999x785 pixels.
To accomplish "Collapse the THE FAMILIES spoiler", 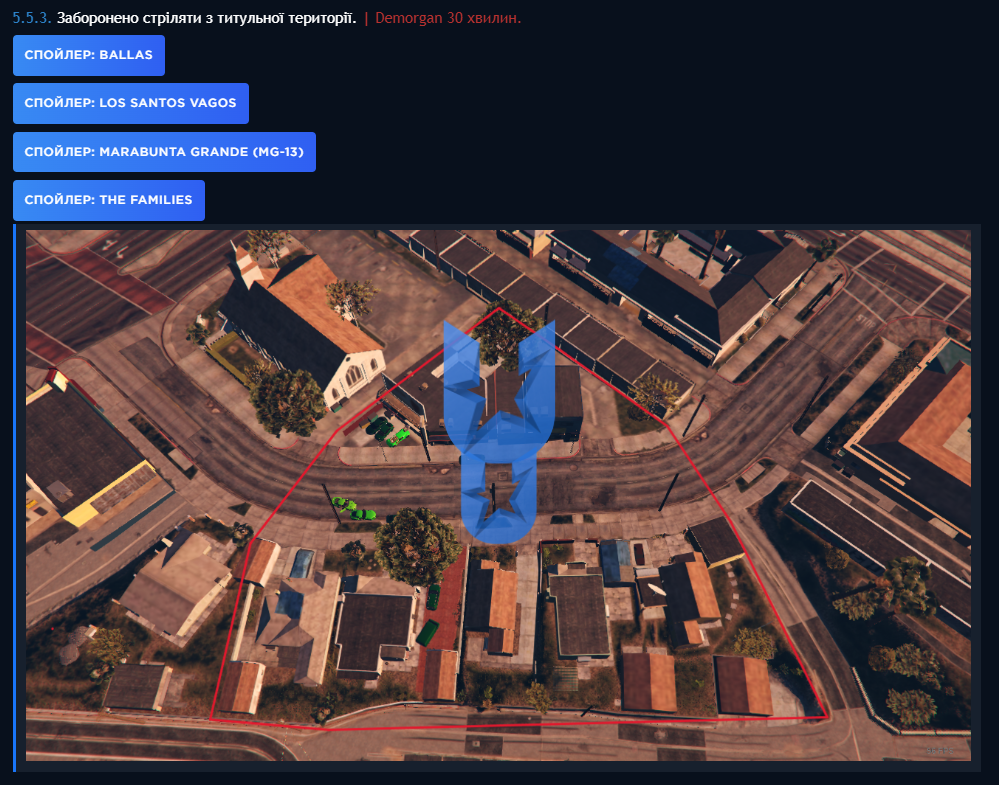I will pos(109,200).
